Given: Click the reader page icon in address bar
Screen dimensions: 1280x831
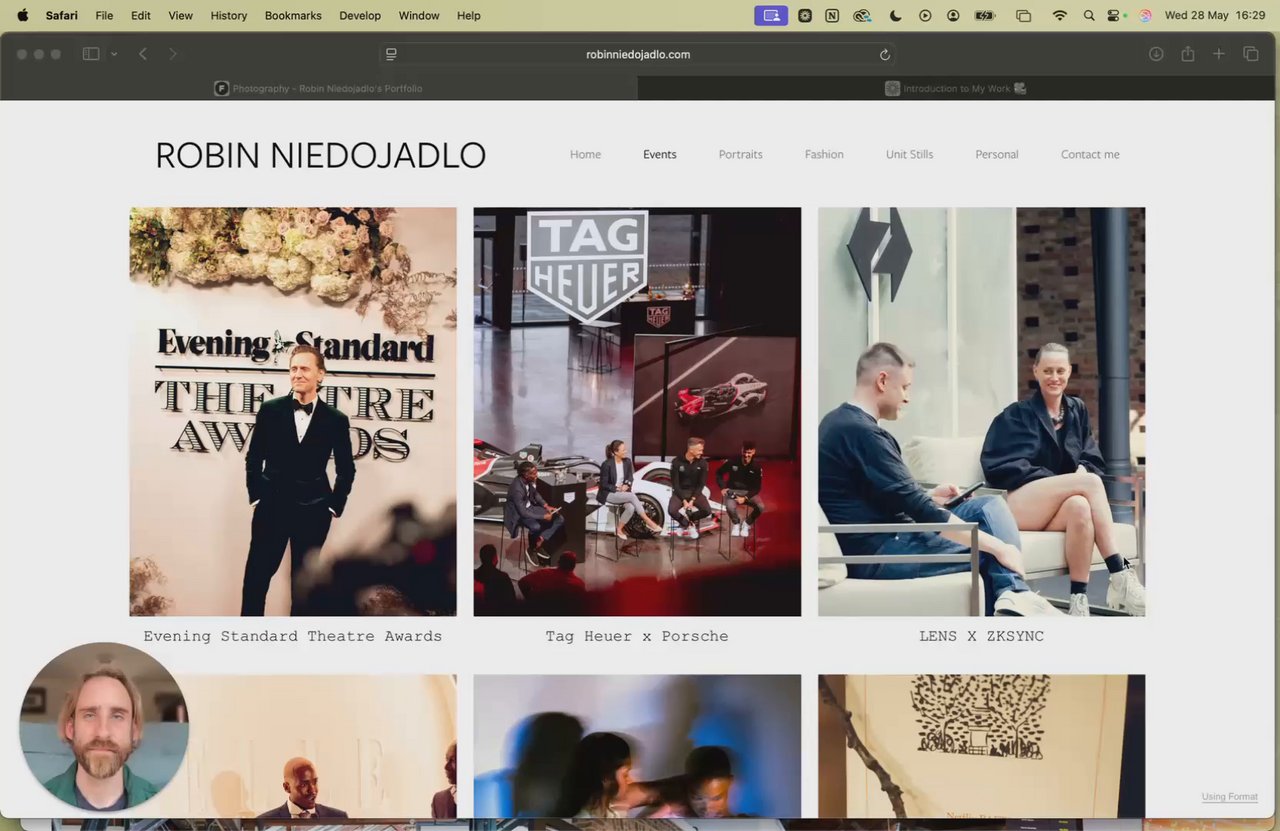Looking at the screenshot, I should pyautogui.click(x=392, y=54).
